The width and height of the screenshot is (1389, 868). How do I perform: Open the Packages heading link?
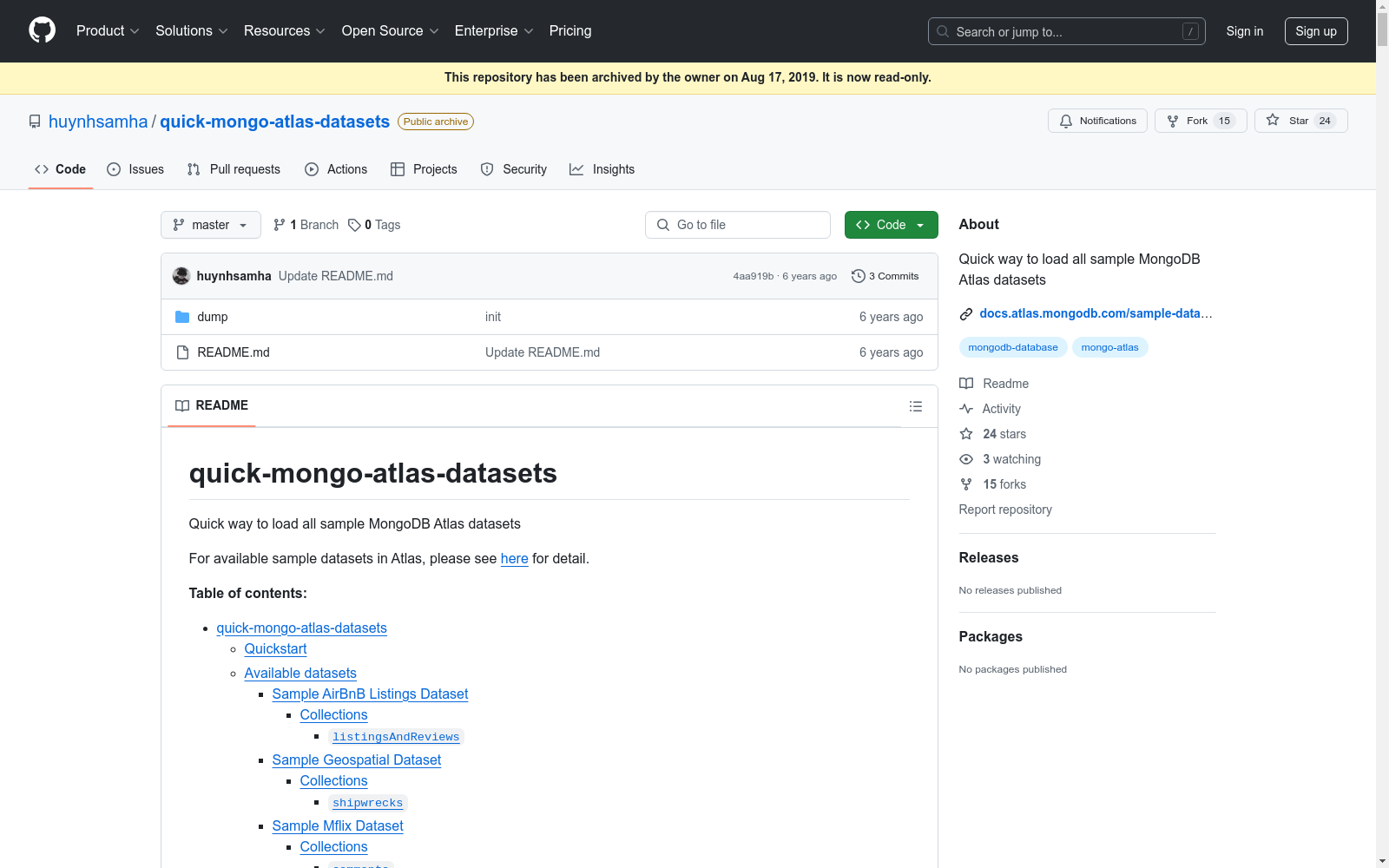click(x=991, y=636)
